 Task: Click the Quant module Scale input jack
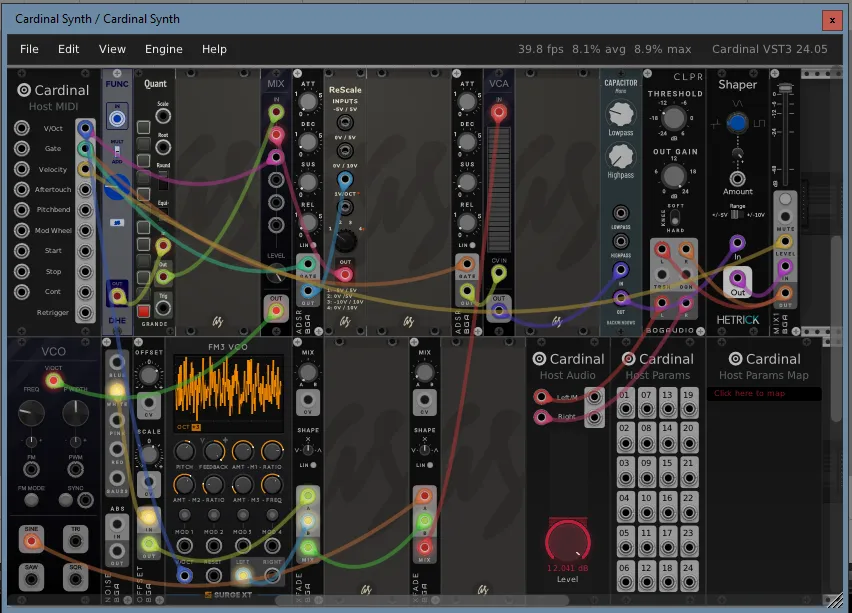click(163, 116)
